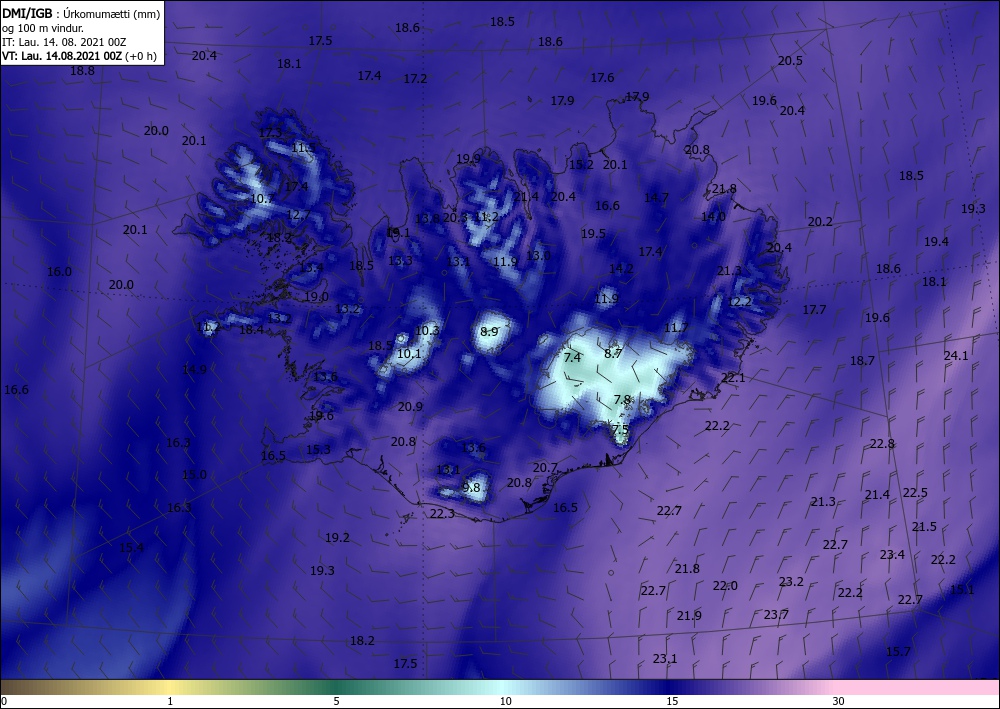The height and width of the screenshot is (709, 1000).
Task: Click the colour scale label '1'
Action: tap(170, 701)
